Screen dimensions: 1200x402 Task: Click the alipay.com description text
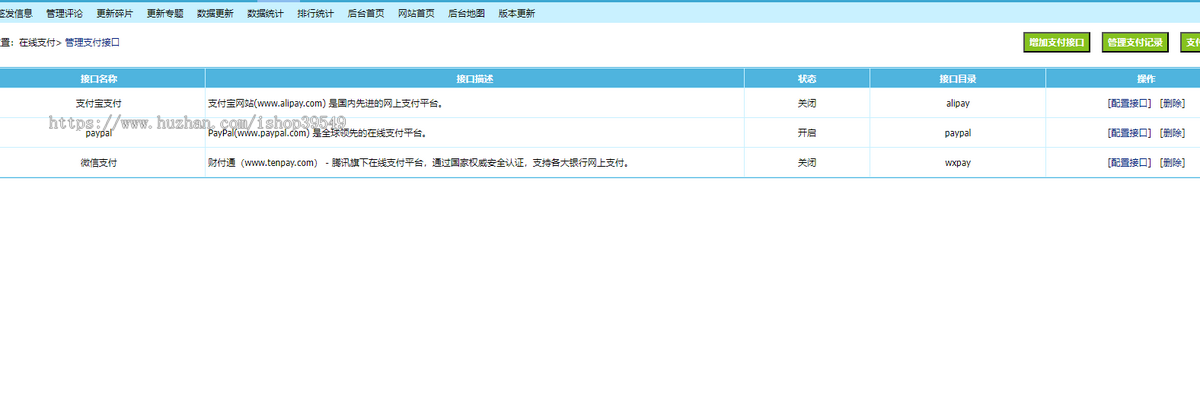coord(325,103)
